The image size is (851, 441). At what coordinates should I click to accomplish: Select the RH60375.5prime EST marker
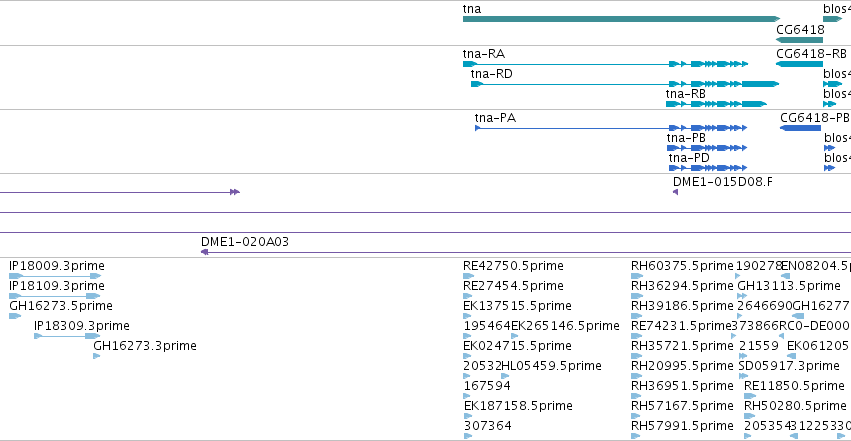pyautogui.click(x=636, y=276)
